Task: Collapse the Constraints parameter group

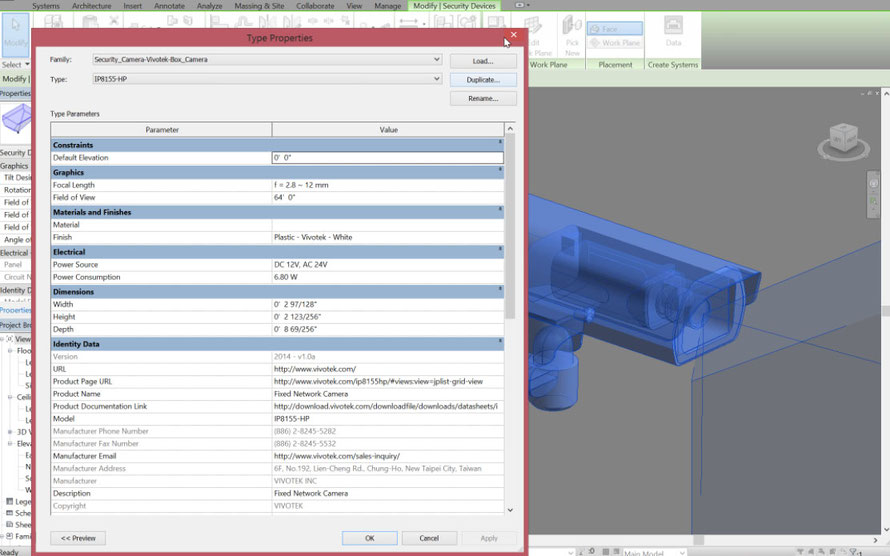Action: (500, 142)
